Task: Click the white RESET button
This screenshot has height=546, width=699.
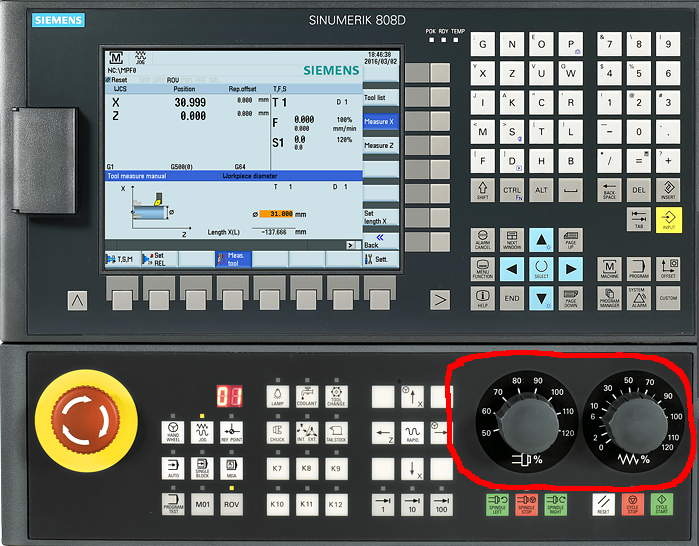Action: tap(604, 504)
